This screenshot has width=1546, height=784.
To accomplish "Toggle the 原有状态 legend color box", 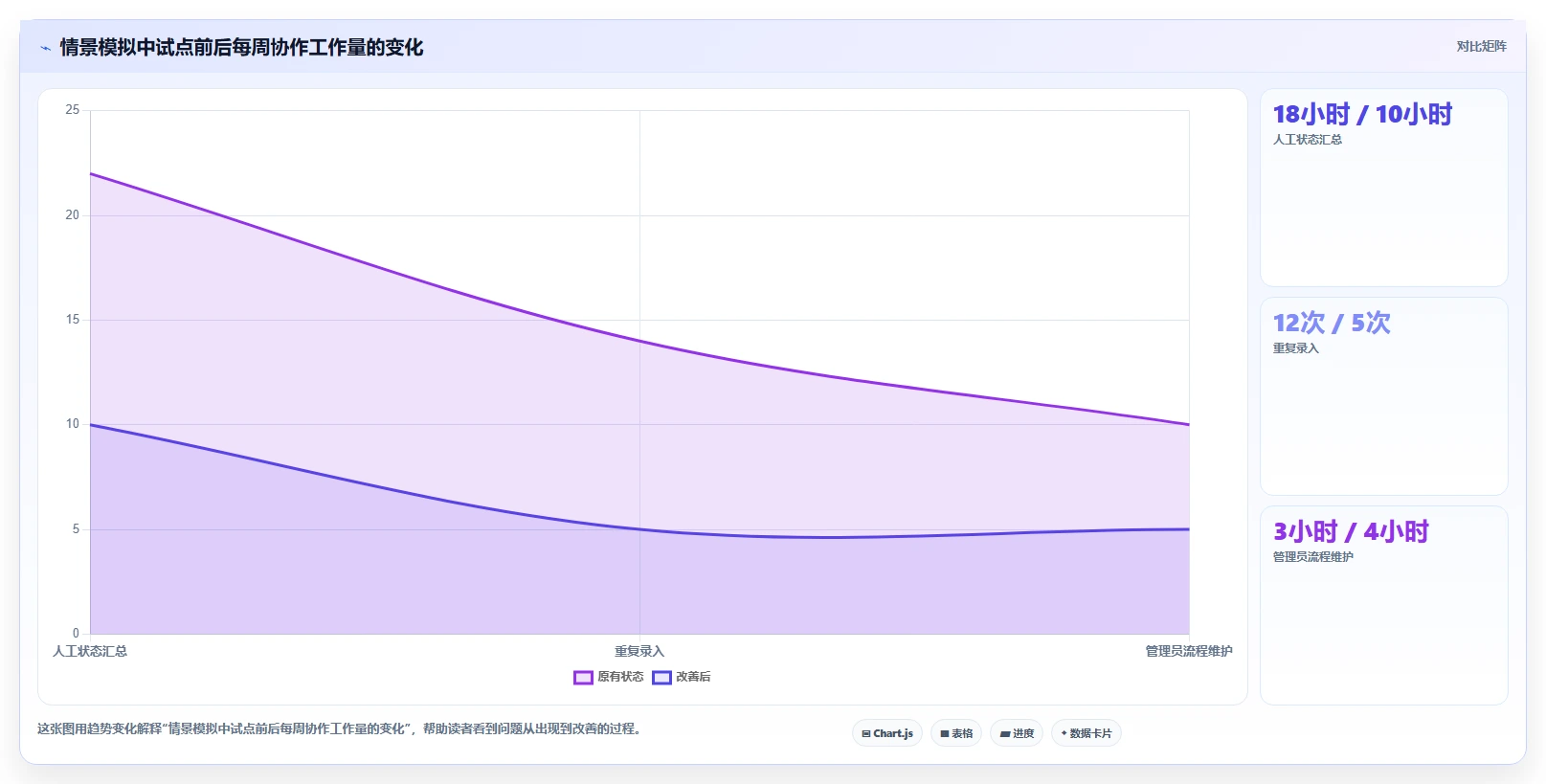I will 583,678.
